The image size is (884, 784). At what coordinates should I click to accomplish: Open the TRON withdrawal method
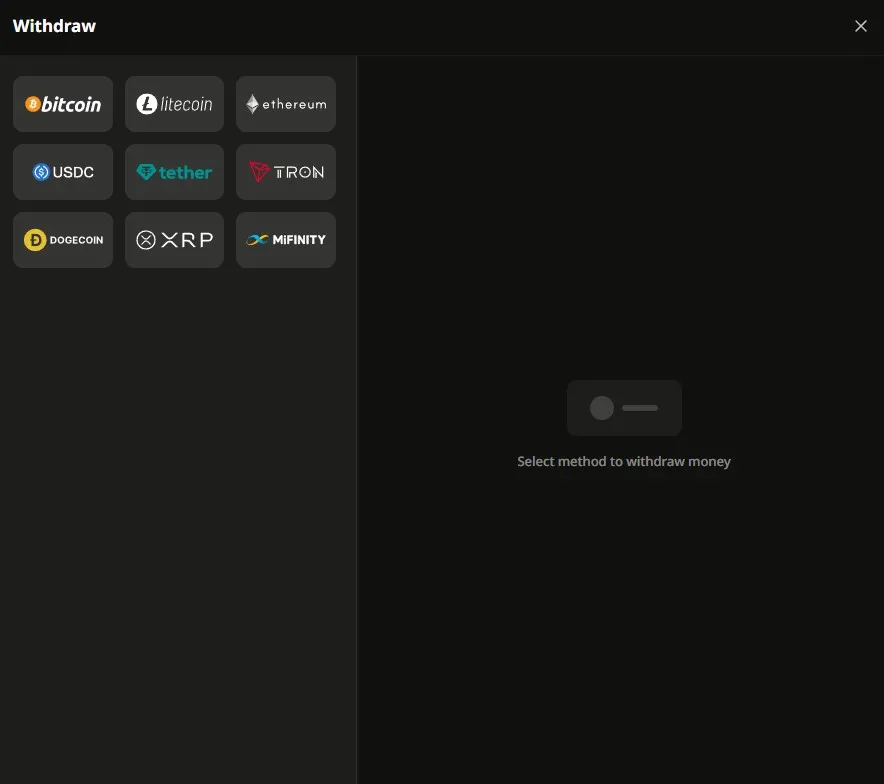pos(286,172)
